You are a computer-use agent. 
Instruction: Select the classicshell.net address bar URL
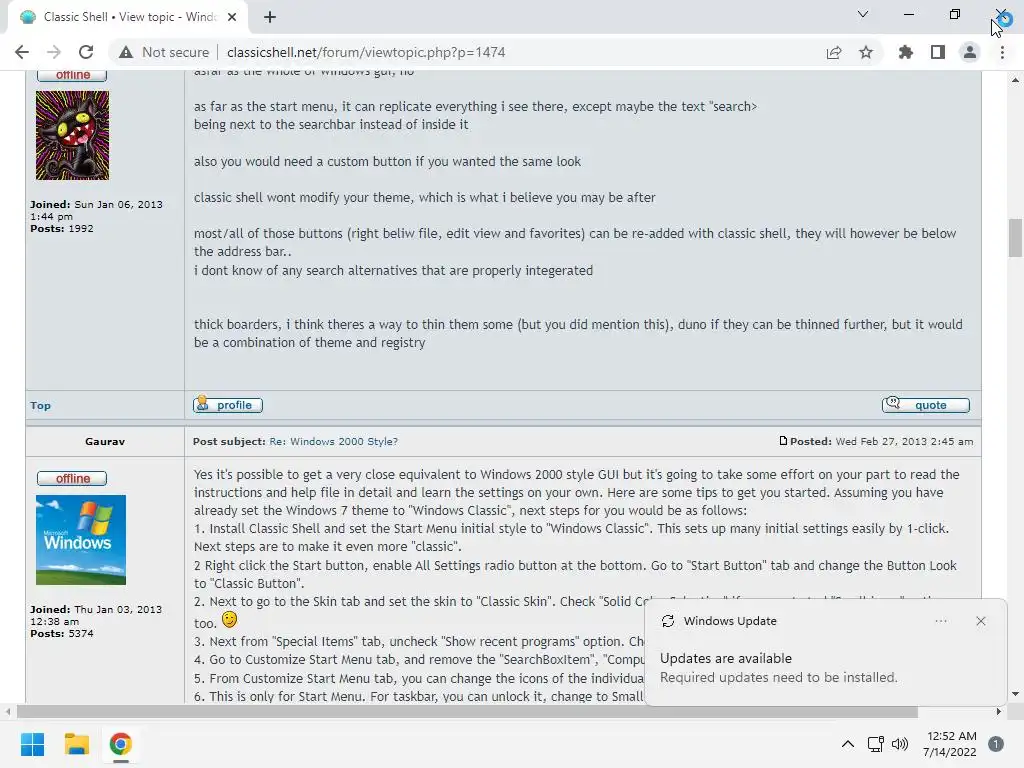pyautogui.click(x=366, y=52)
